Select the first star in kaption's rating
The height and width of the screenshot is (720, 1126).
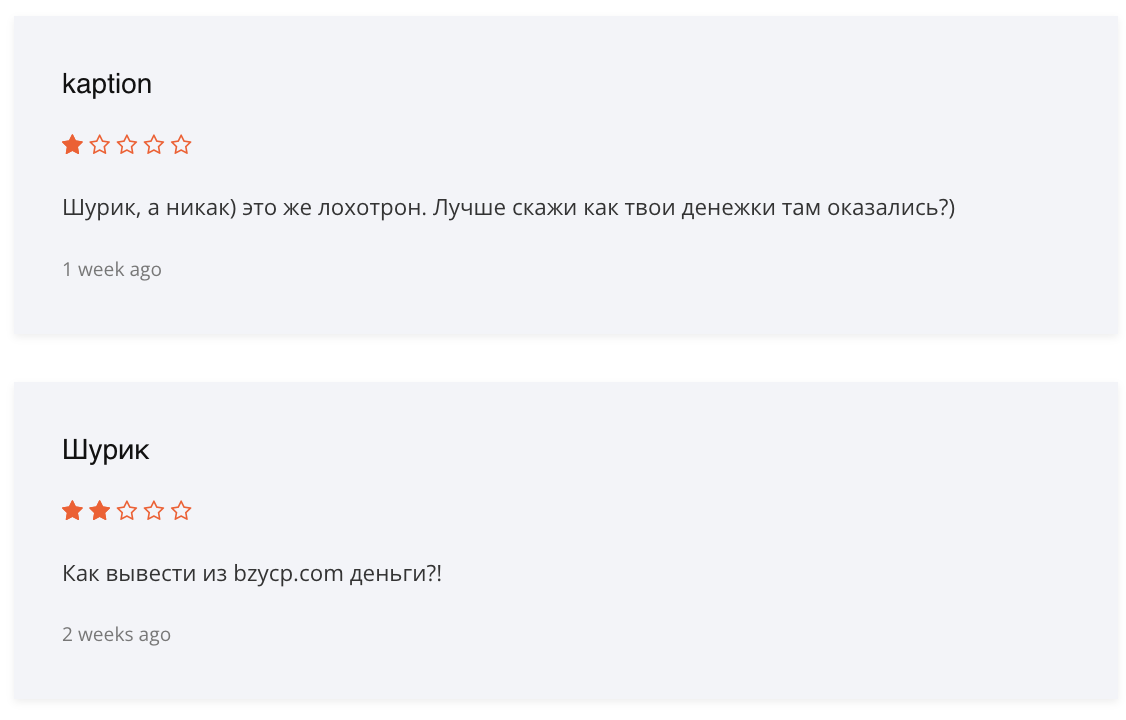71,144
